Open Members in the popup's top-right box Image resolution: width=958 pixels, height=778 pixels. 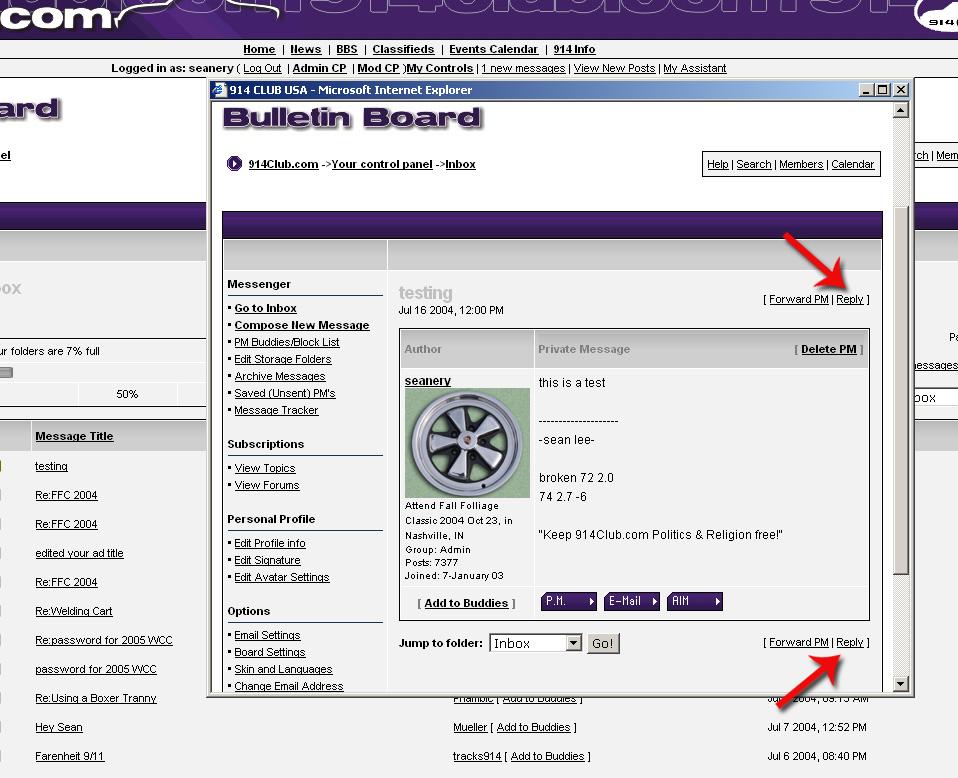pyautogui.click(x=802, y=164)
